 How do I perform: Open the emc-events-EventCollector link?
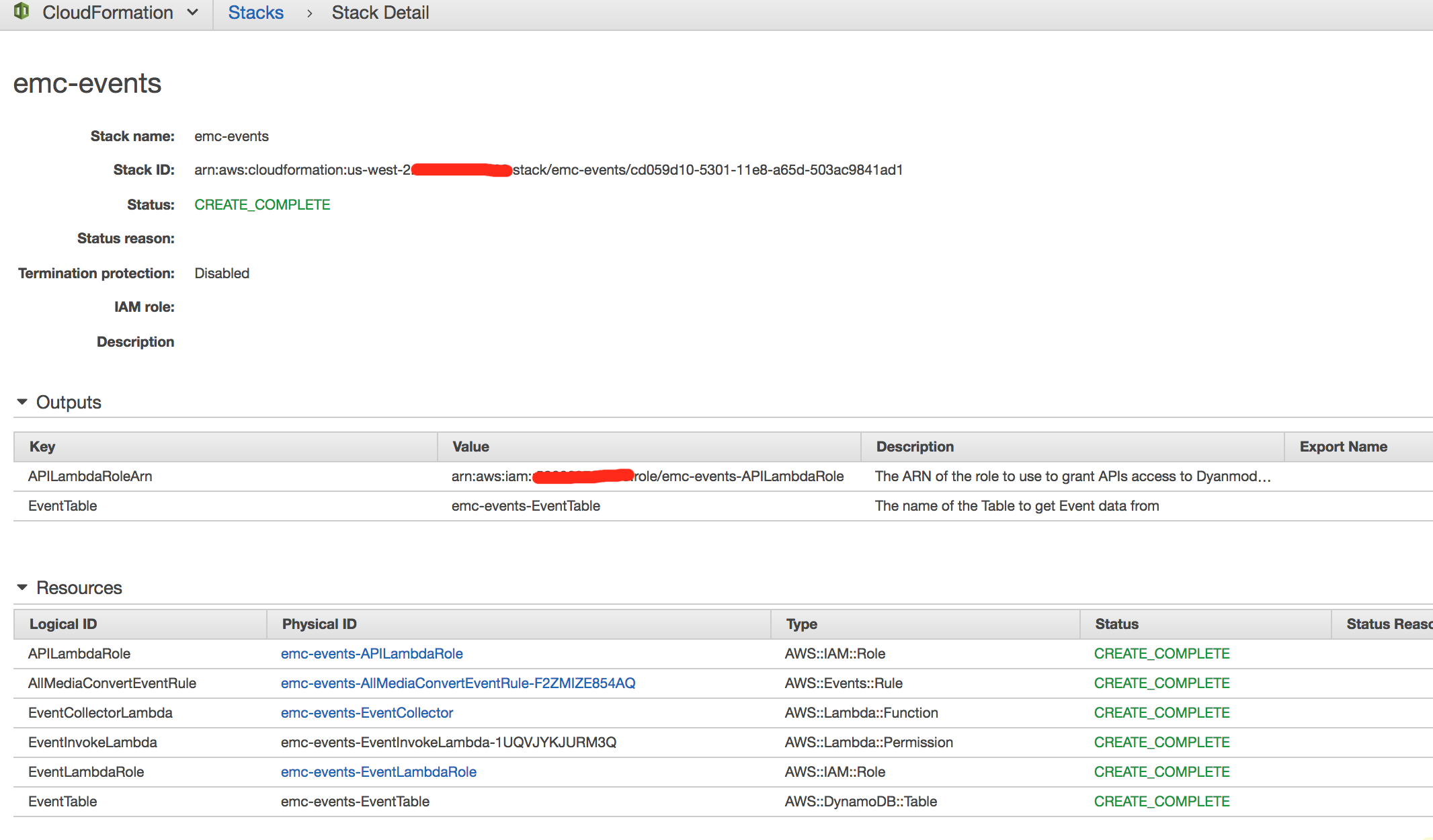367,712
